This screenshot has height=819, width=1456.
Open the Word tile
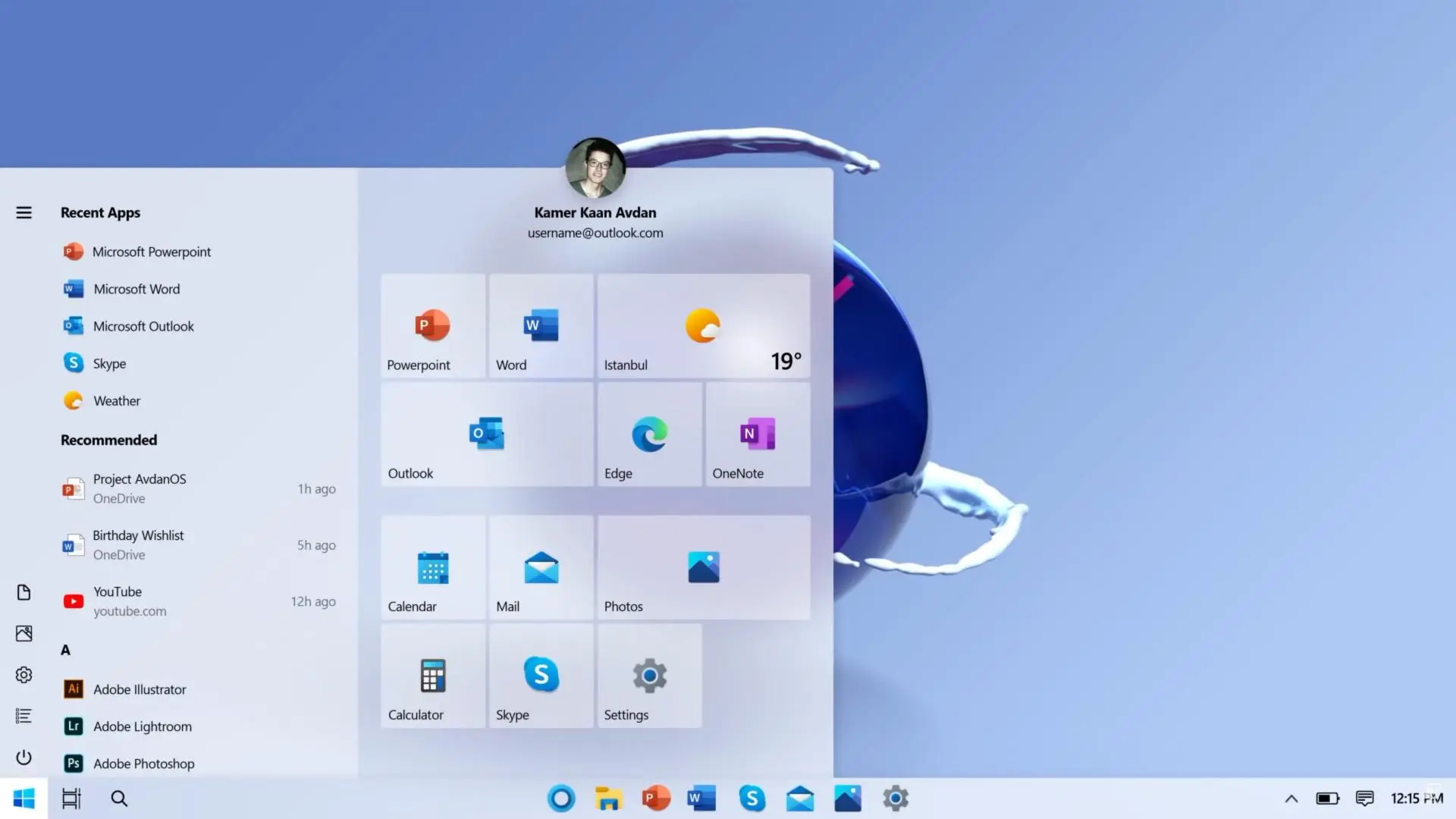541,326
